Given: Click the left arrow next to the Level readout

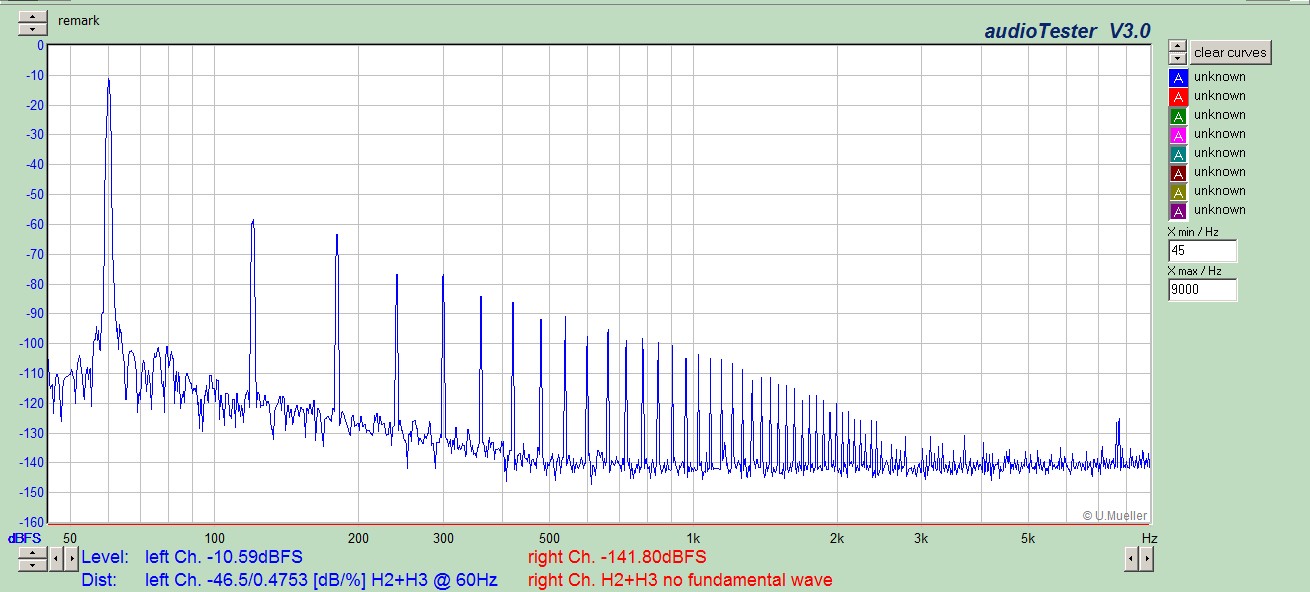Looking at the screenshot, I should pyautogui.click(x=57, y=559).
